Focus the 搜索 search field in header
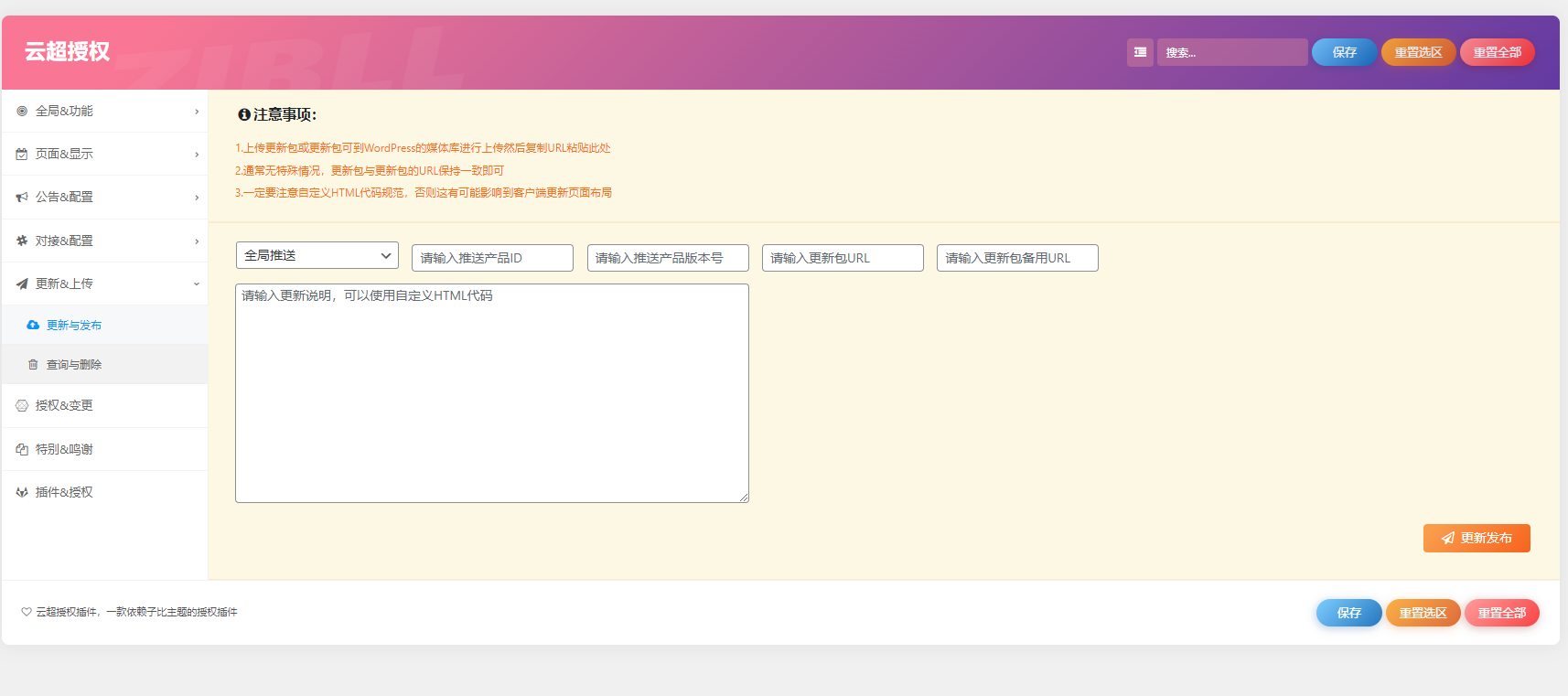 coord(1231,52)
